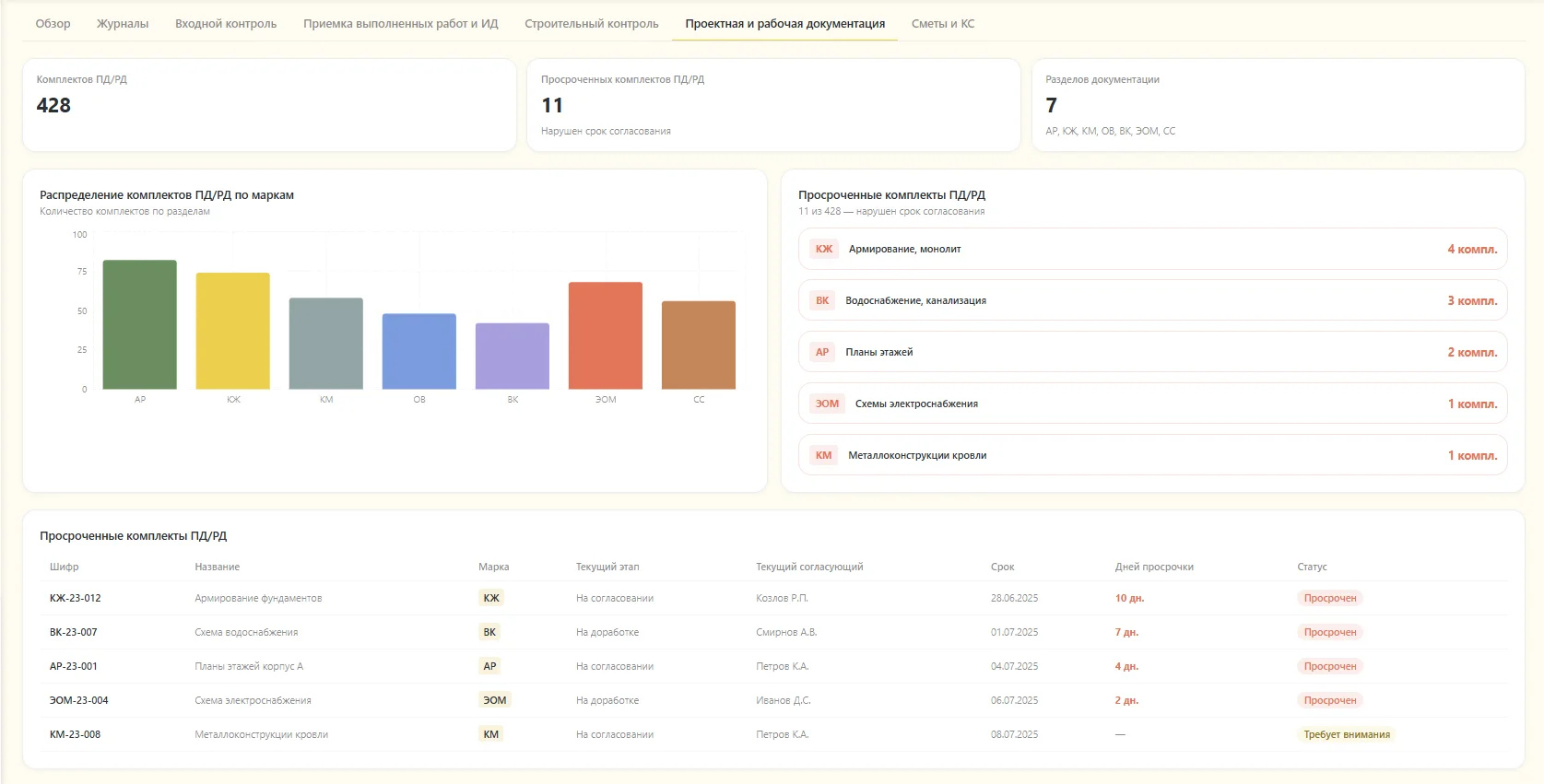
Task: Click the purple ВК bar in chart
Action: 513,356
